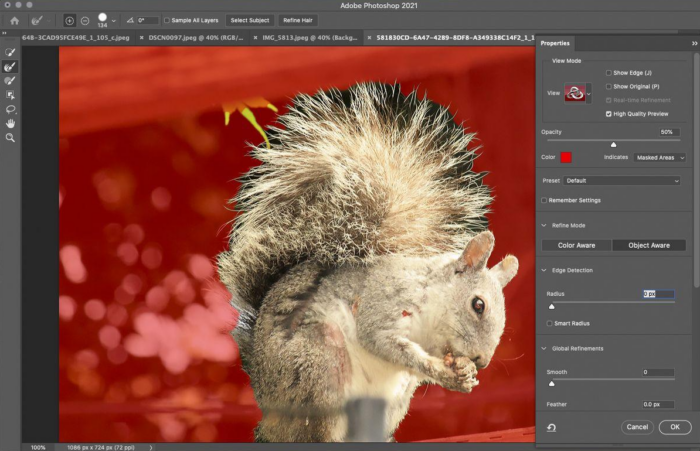Image resolution: width=700 pixels, height=451 pixels.
Task: Select the Lasso tool
Action: coord(10,109)
